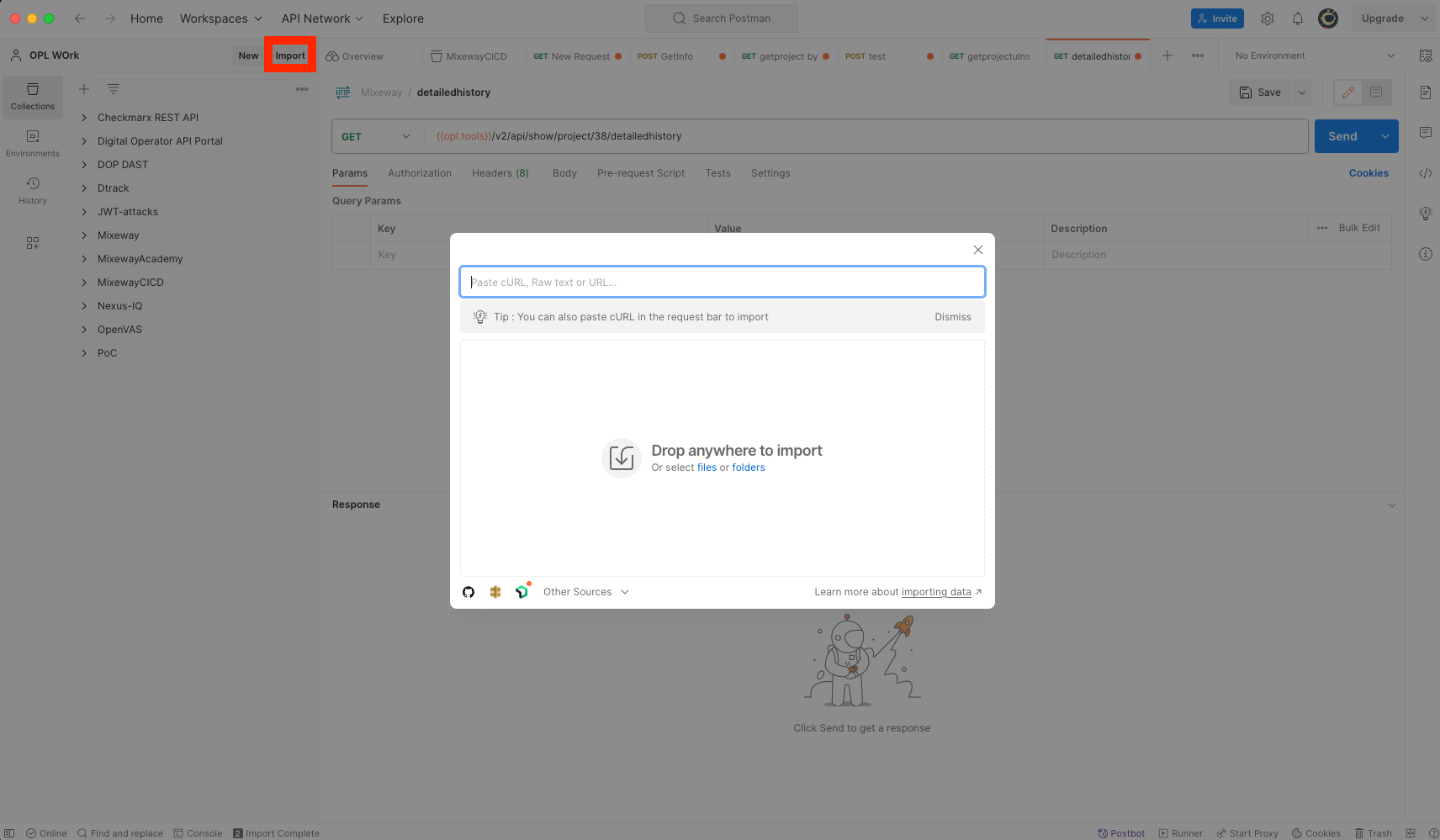Open the GitHub import source icon
Image resolution: width=1440 pixels, height=840 pixels.
469,592
